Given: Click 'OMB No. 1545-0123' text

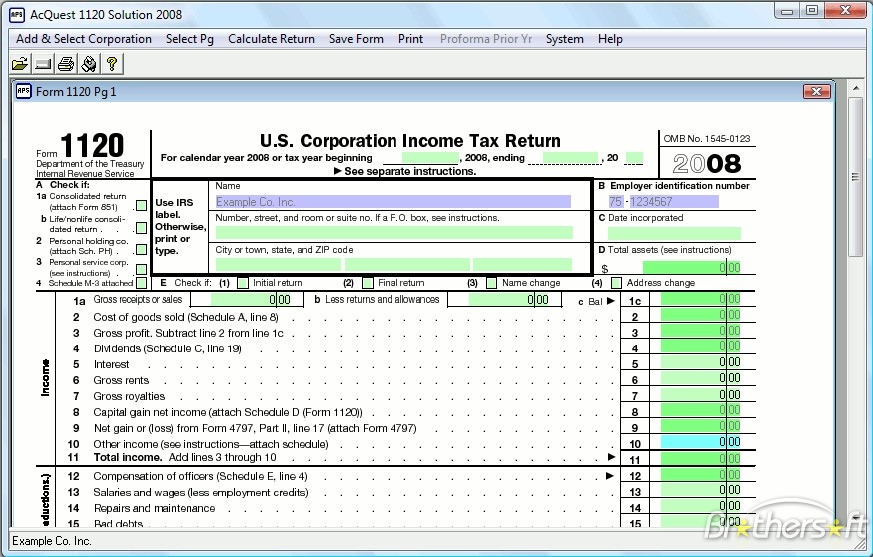Looking at the screenshot, I should (x=707, y=139).
